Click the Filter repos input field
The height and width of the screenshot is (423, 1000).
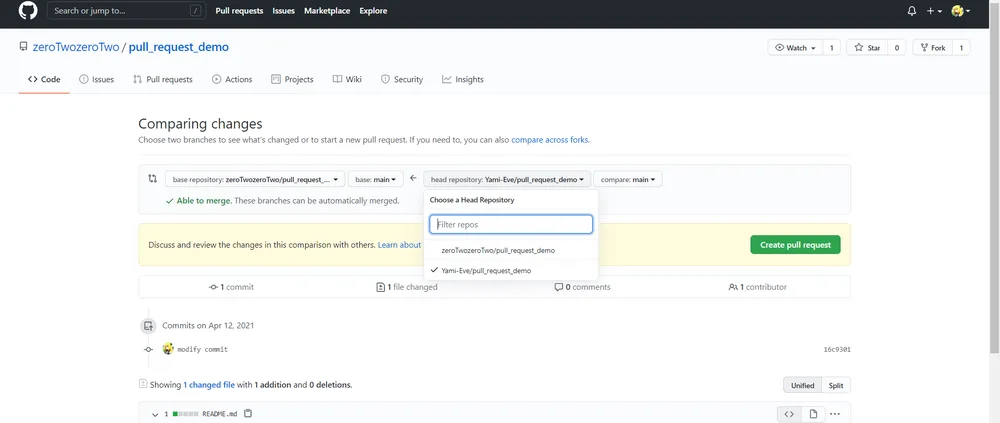tap(511, 225)
